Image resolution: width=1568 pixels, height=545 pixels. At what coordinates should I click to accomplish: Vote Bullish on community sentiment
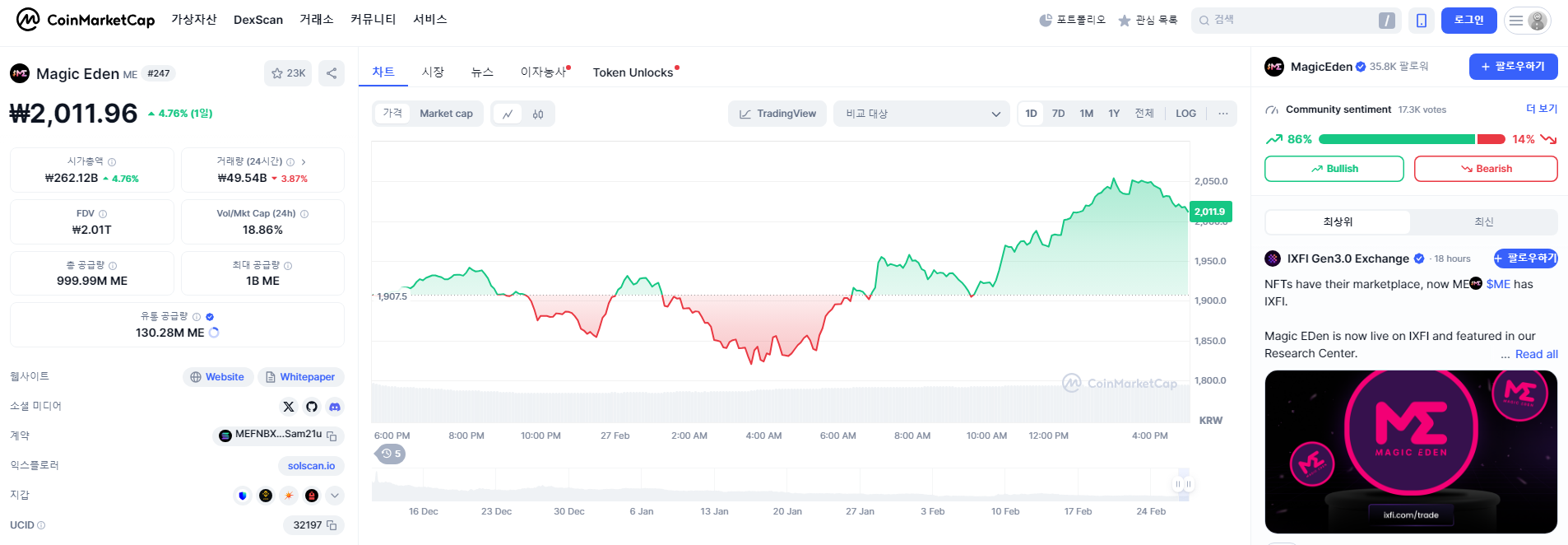(x=1334, y=169)
